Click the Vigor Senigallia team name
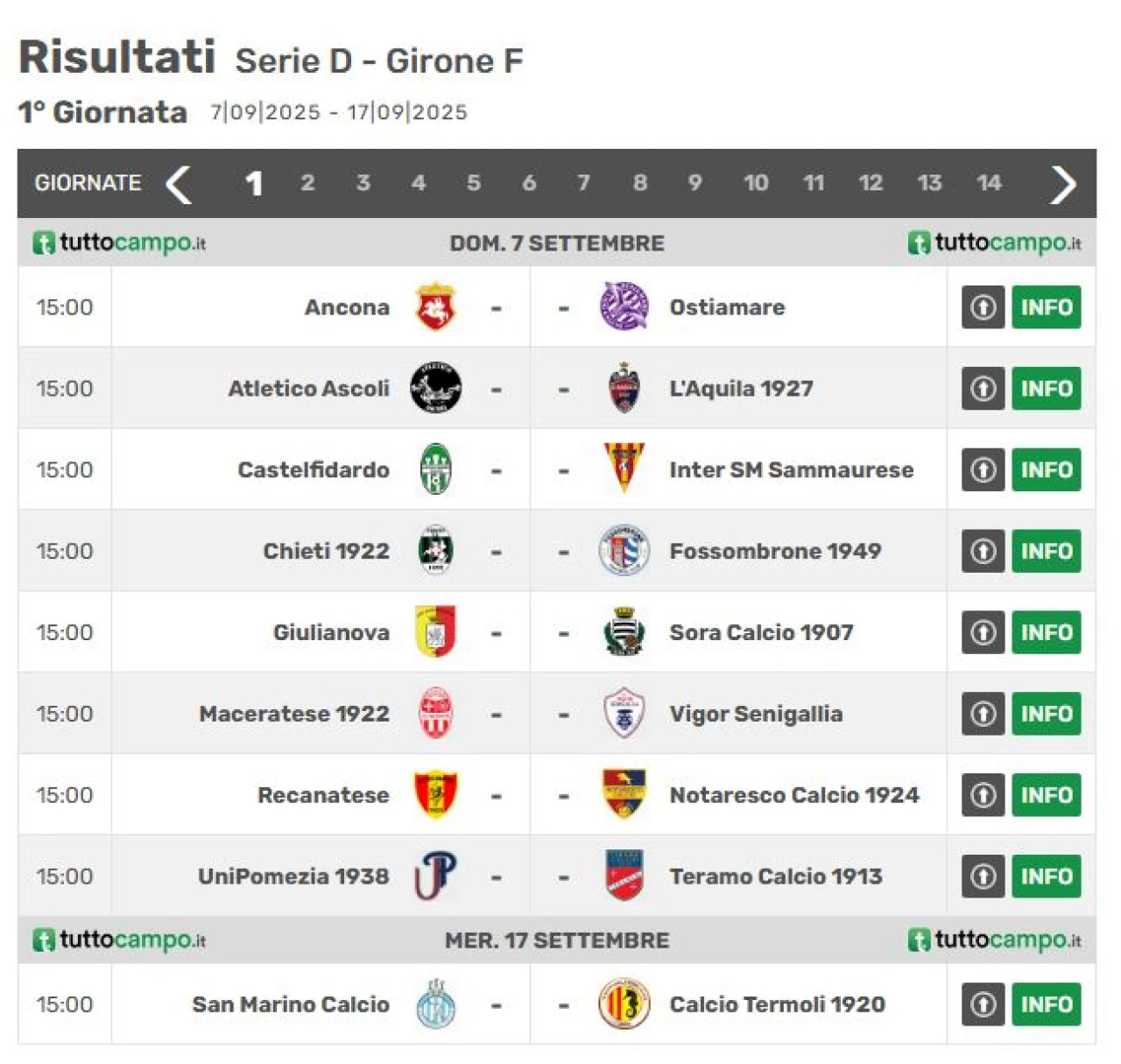Viewport: 1121px width, 1064px height. coord(756,714)
